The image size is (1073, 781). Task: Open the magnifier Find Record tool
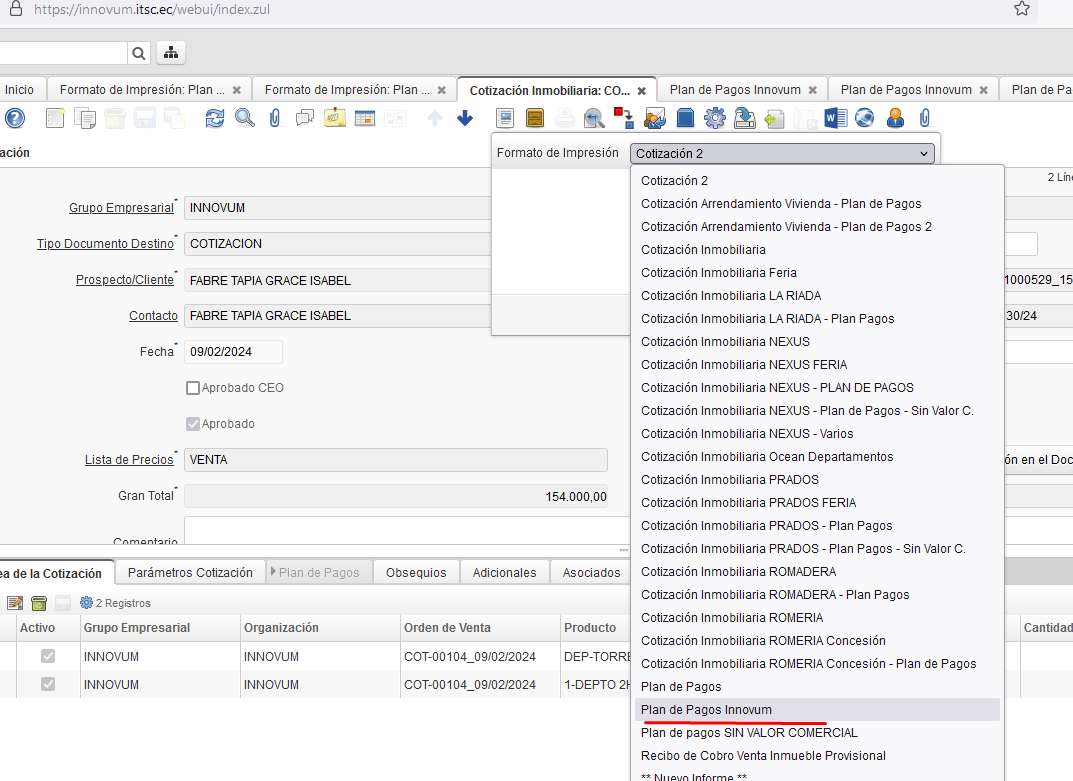tap(245, 118)
